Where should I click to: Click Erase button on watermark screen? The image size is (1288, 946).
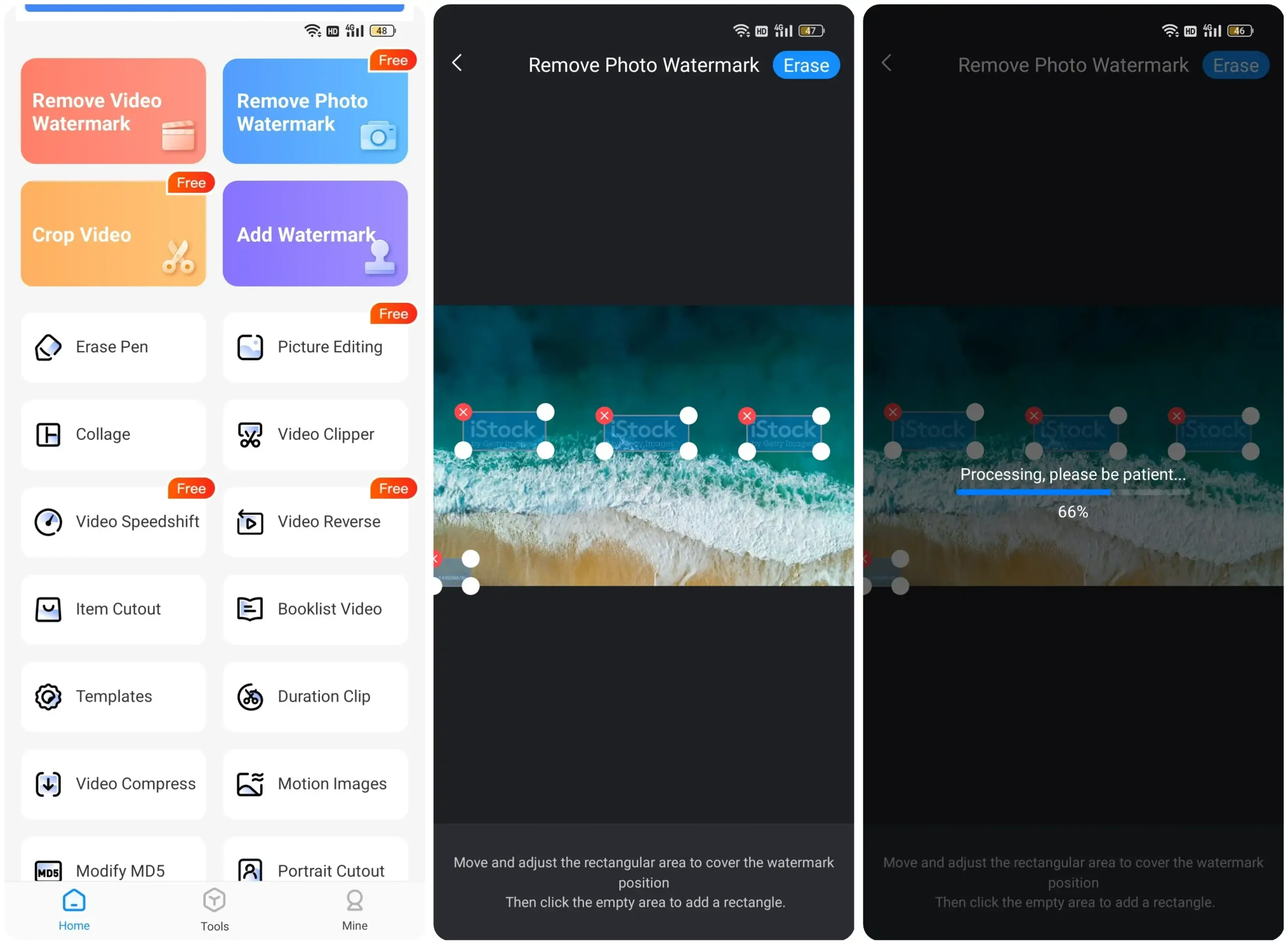point(806,64)
